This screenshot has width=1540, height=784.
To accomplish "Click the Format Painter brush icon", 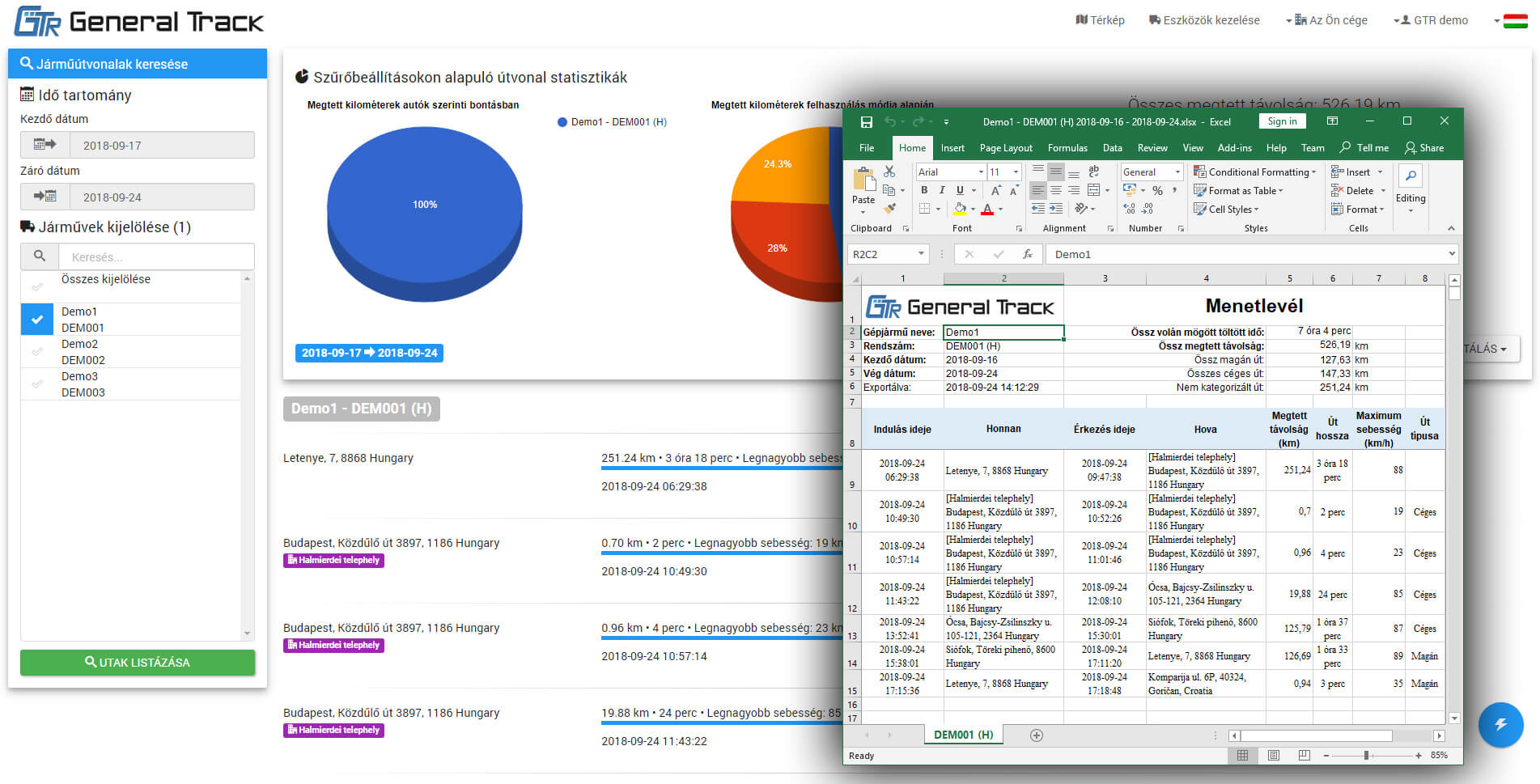I will click(x=889, y=209).
